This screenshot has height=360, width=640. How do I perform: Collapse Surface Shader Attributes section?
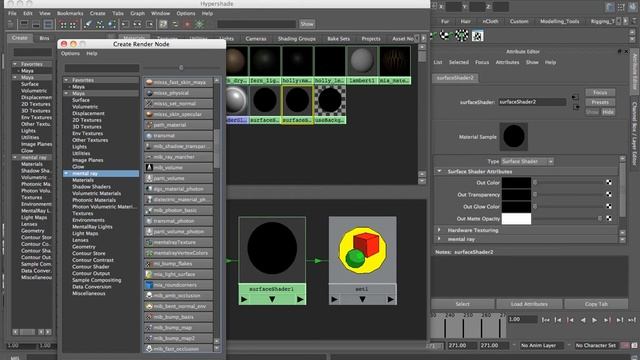[440, 171]
